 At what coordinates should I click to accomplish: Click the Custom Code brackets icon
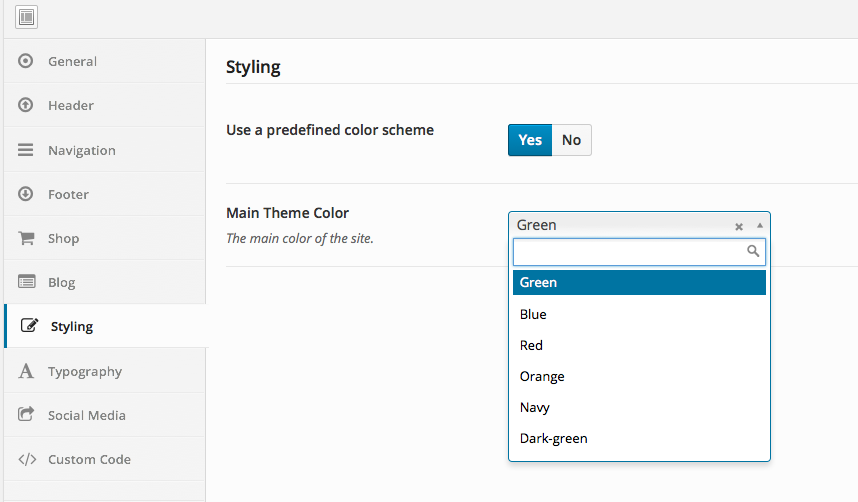coord(27,459)
